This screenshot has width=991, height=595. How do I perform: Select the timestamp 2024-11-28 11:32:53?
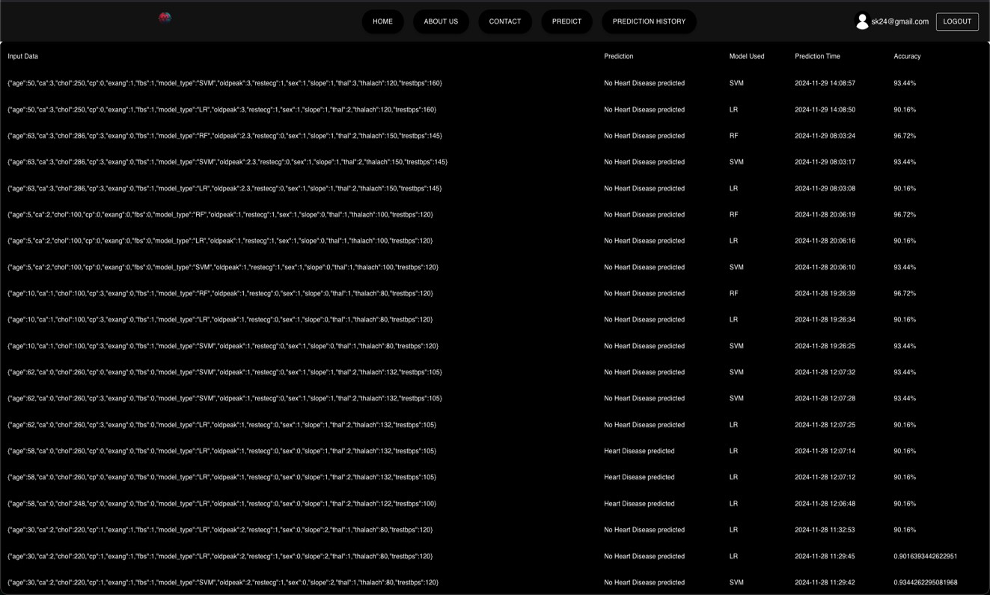click(x=825, y=530)
